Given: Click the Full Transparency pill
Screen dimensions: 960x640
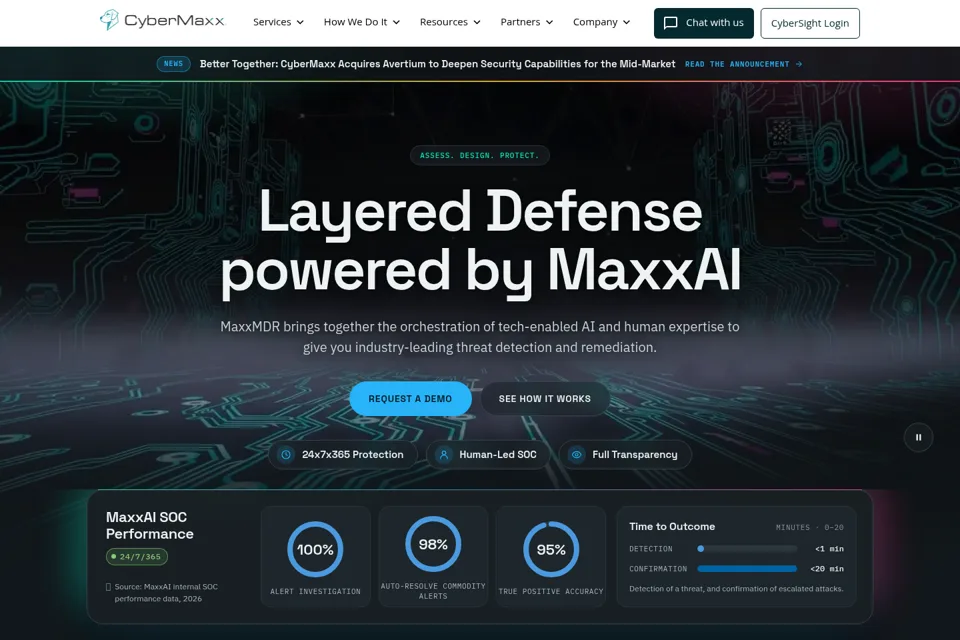Looking at the screenshot, I should click(x=625, y=454).
